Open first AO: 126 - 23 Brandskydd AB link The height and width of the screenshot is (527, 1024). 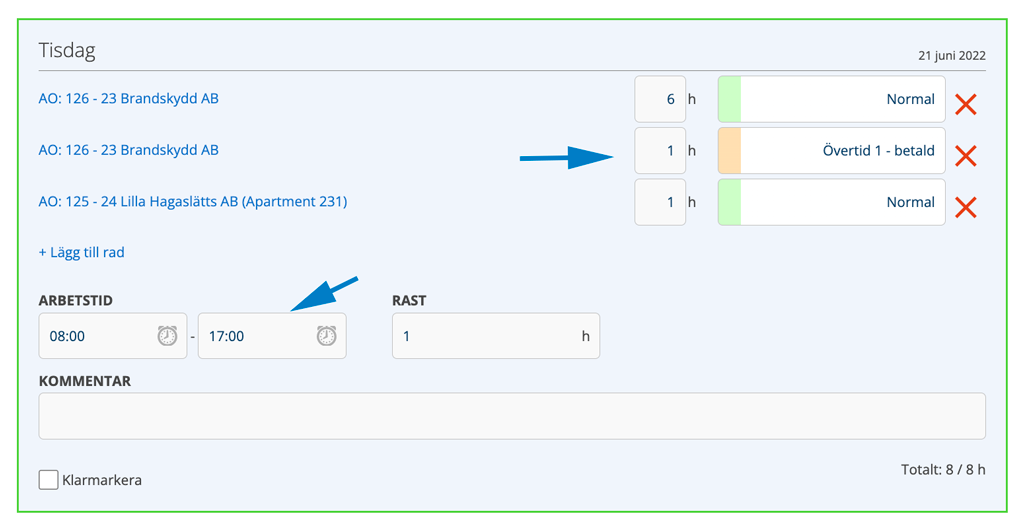pos(129,99)
